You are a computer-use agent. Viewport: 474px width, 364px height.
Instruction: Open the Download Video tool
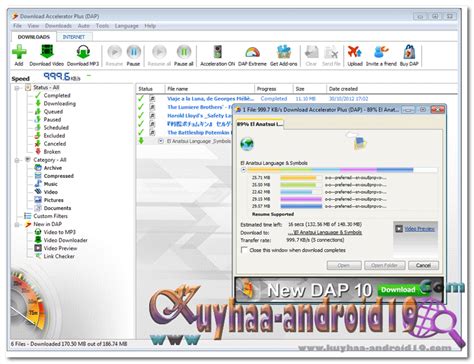point(47,52)
